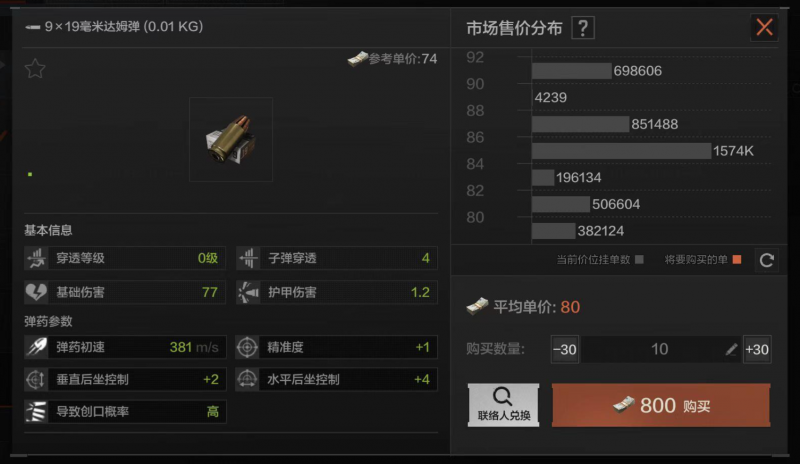Viewport: 800px width, 464px height.
Task: Toggle the favorite star icon
Action: point(35,68)
